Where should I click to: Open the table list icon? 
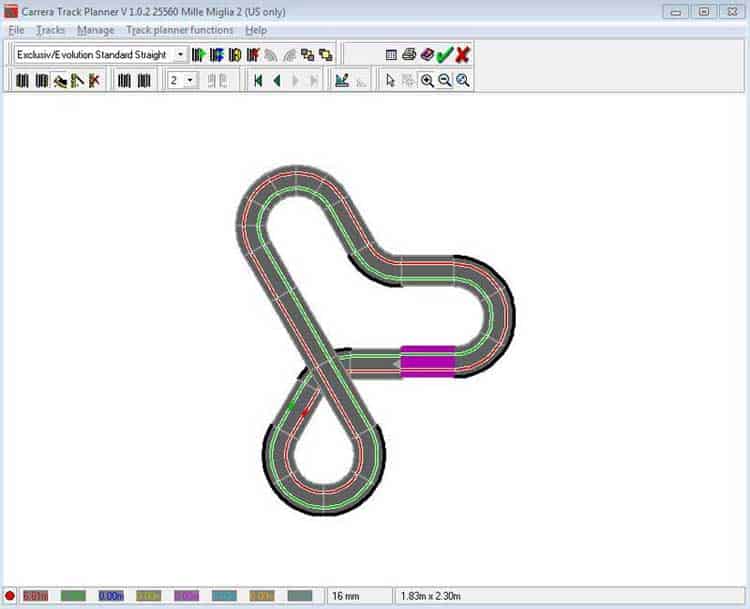click(391, 55)
